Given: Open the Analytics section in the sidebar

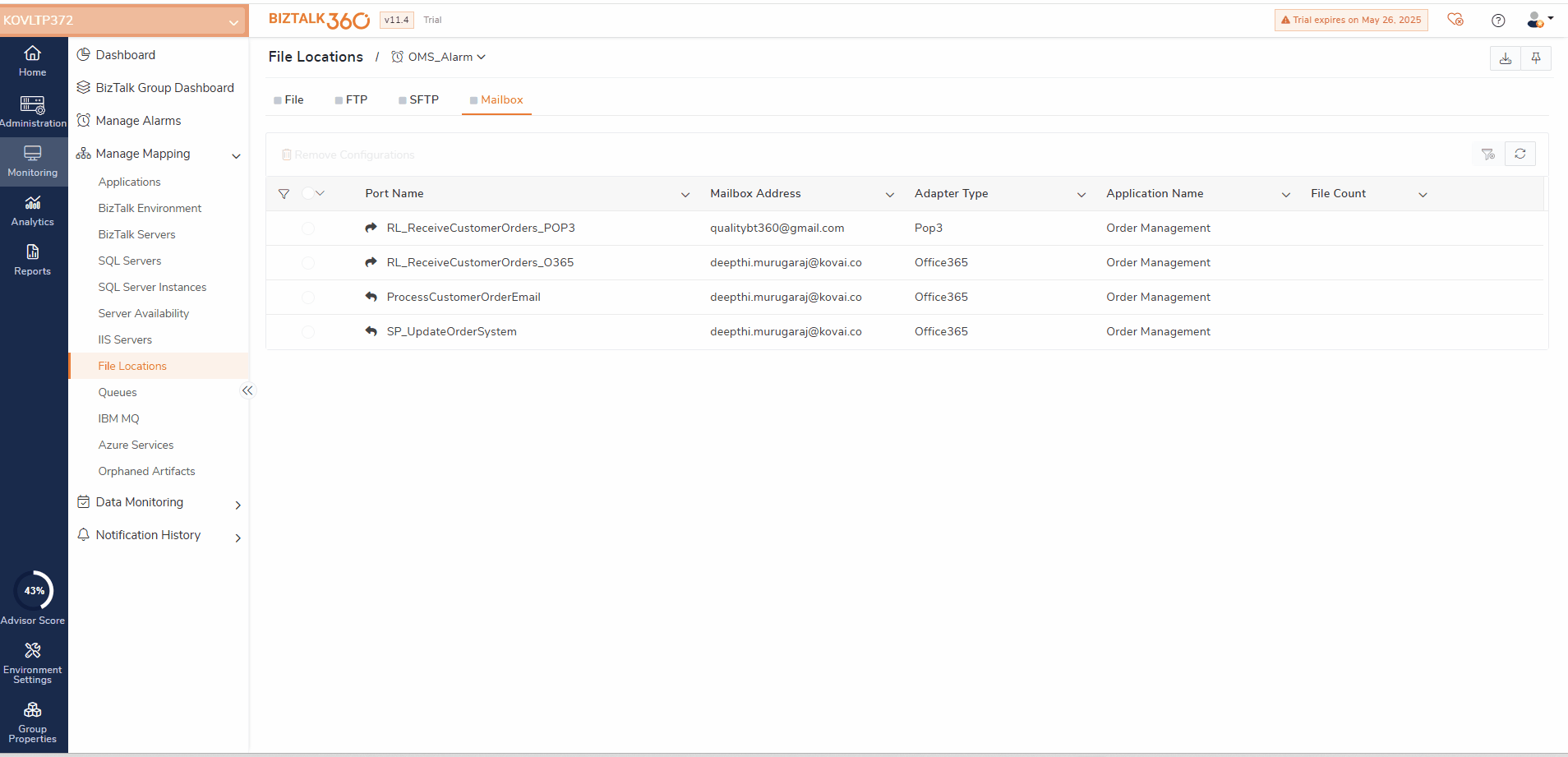Looking at the screenshot, I should [x=32, y=210].
